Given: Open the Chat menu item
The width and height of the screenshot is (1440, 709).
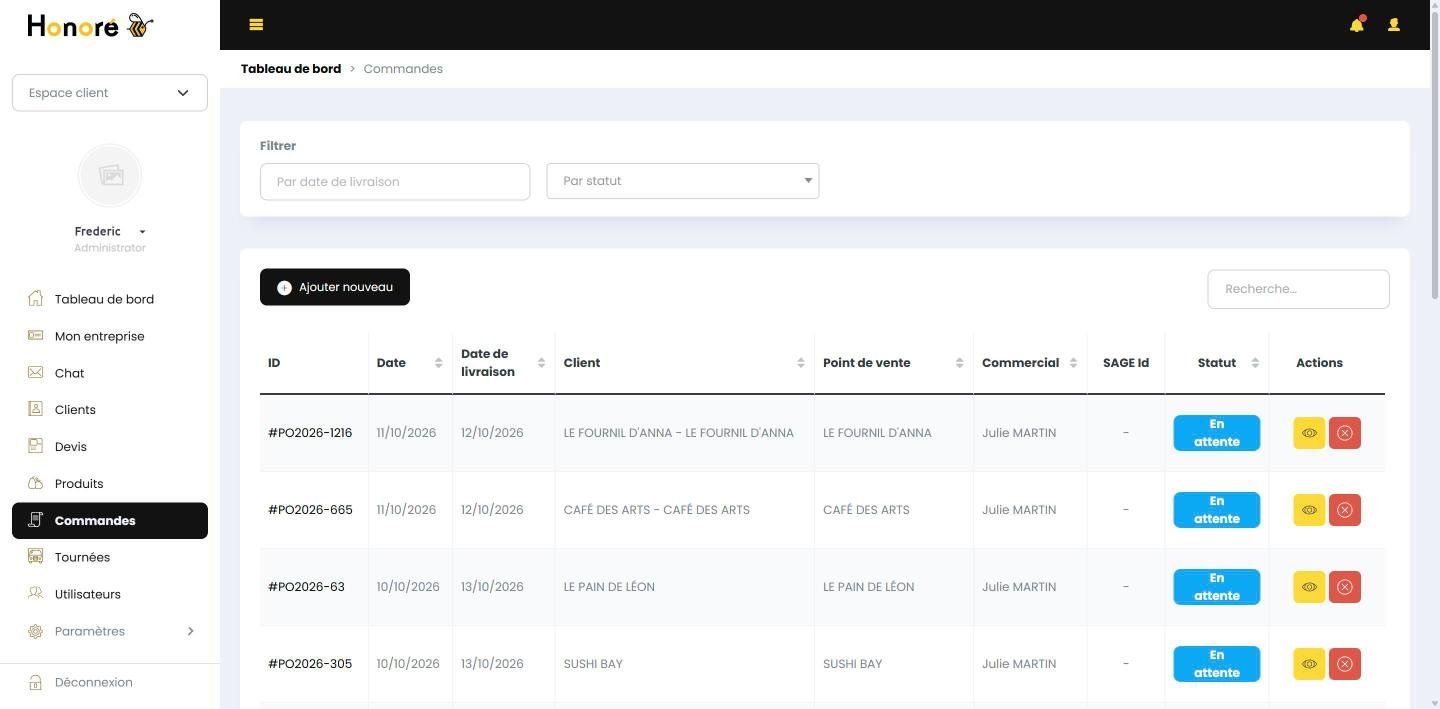Looking at the screenshot, I should pos(110,373).
